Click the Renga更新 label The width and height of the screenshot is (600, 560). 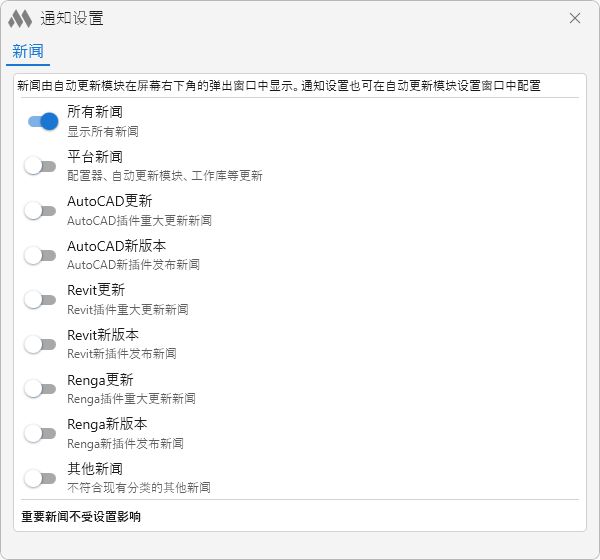coord(100,380)
